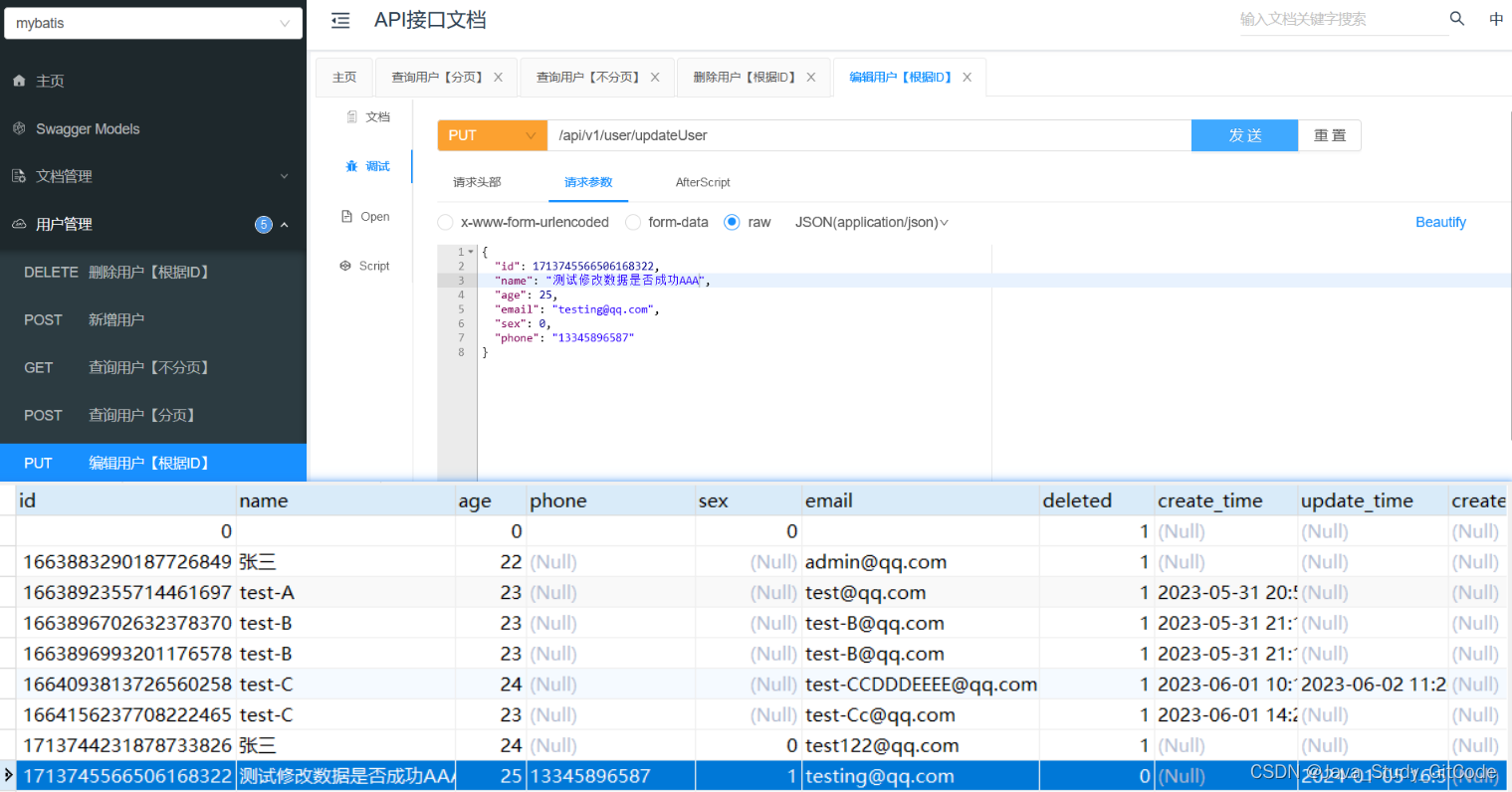Viewport: 1512px width, 792px height.
Task: Click the deleted column header
Action: pos(1097,500)
